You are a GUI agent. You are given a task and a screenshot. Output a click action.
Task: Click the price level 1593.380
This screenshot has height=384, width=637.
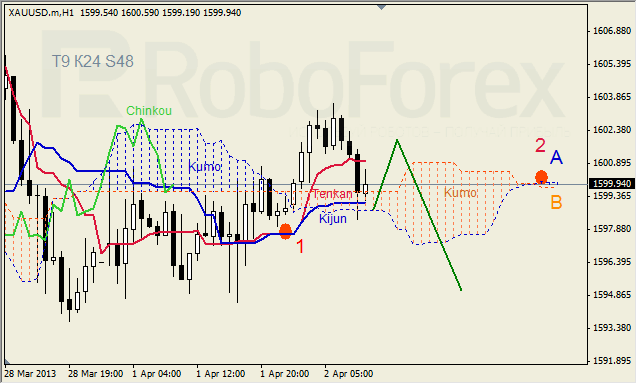[x=612, y=328]
